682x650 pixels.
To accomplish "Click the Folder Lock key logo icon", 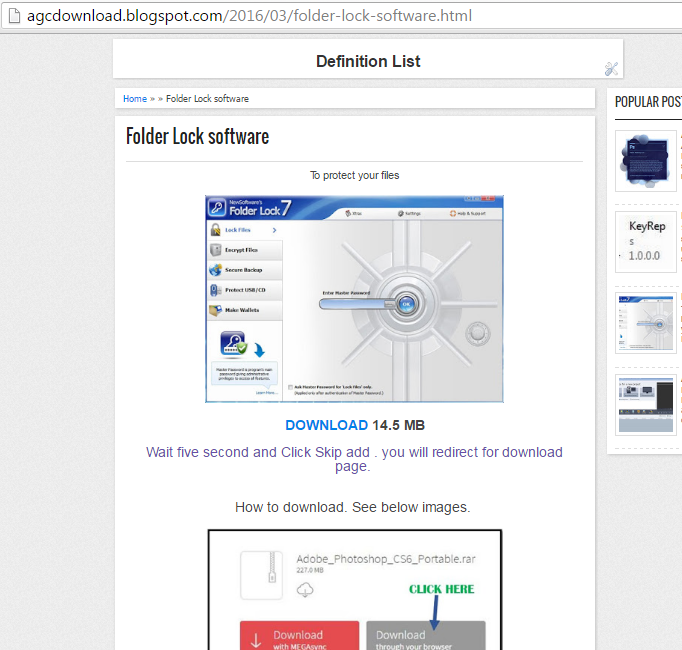I will coord(217,207).
